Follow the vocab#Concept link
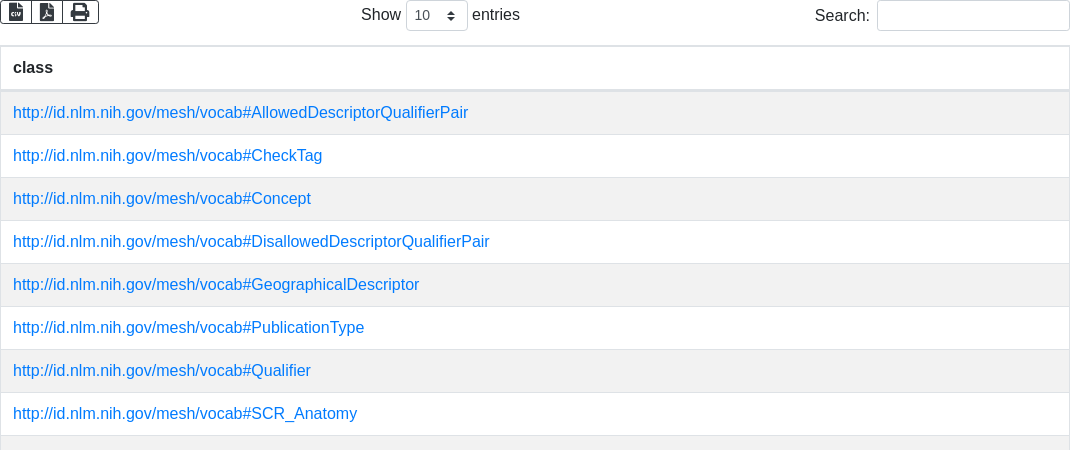The width and height of the screenshot is (1070, 450). point(161,199)
